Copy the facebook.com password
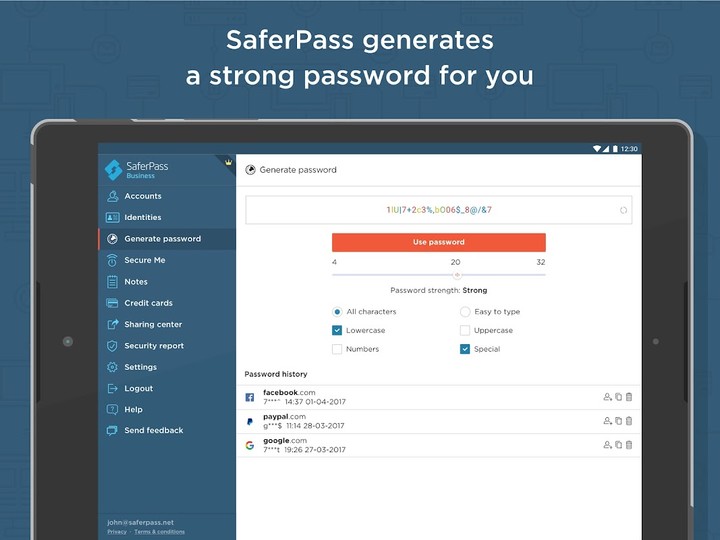The height and width of the screenshot is (540, 720). click(619, 397)
